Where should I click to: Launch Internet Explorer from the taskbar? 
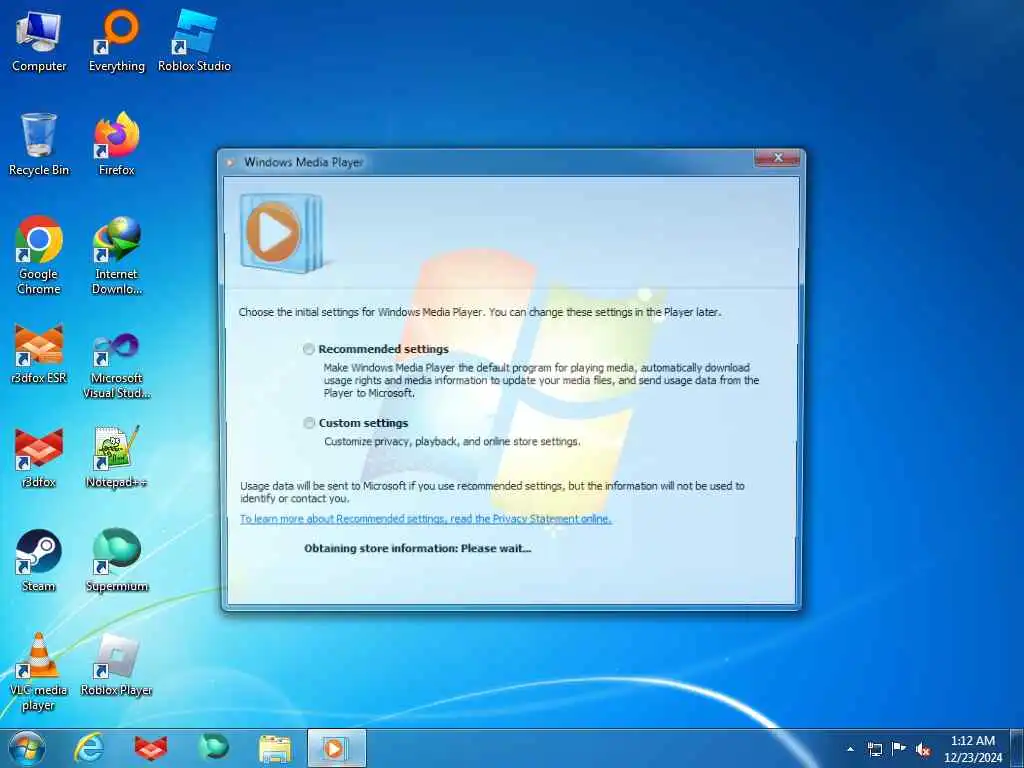[89, 748]
